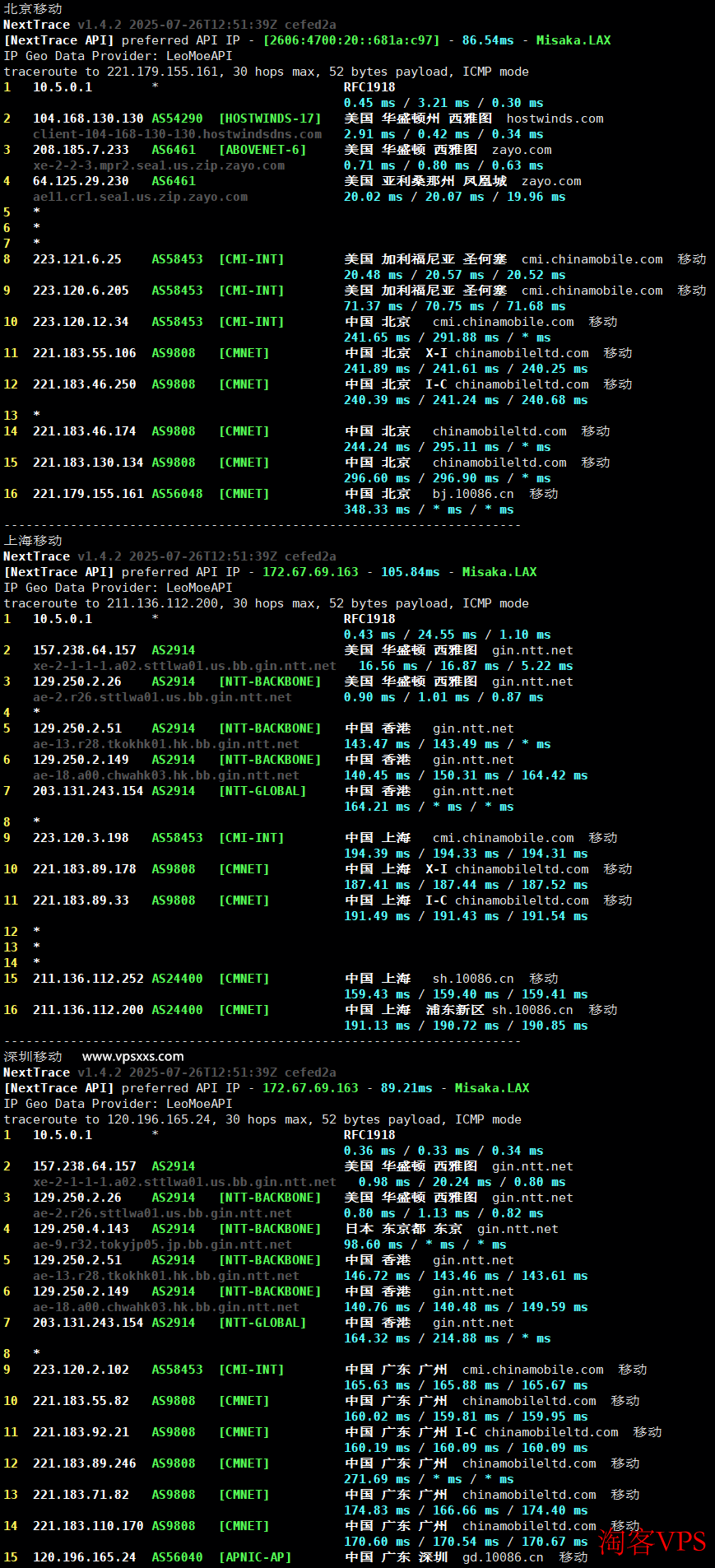Image resolution: width=715 pixels, height=1568 pixels.
Task: Click the 深圳移动 section heading
Action: tap(33, 1056)
